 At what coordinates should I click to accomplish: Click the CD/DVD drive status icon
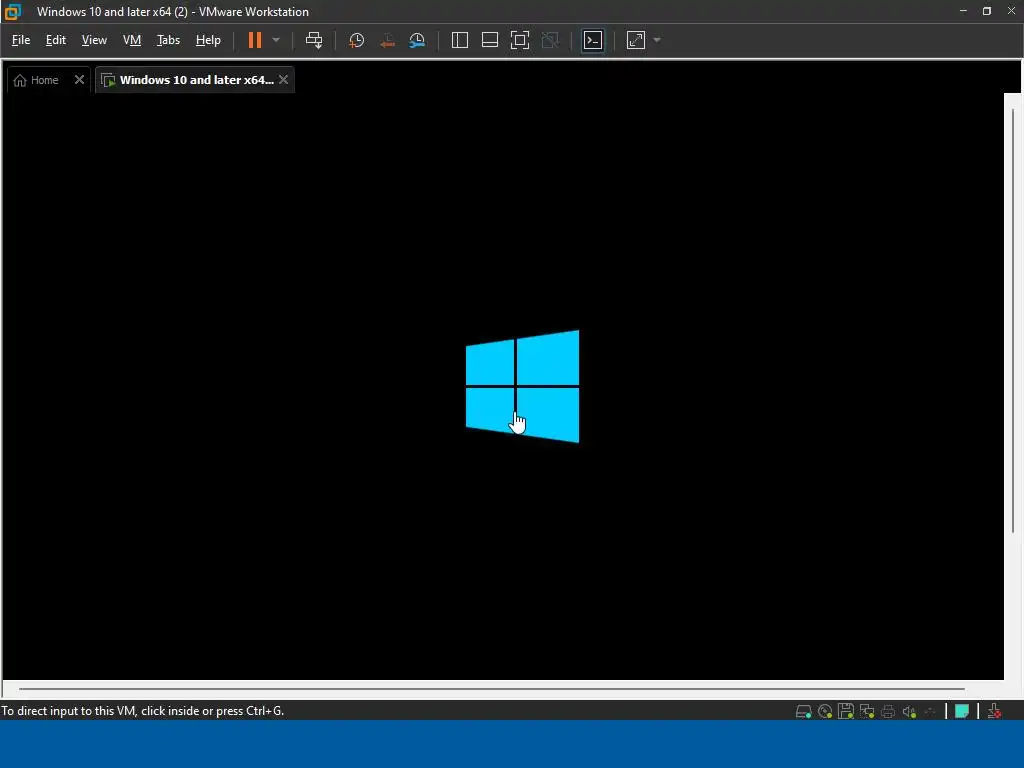coord(825,711)
